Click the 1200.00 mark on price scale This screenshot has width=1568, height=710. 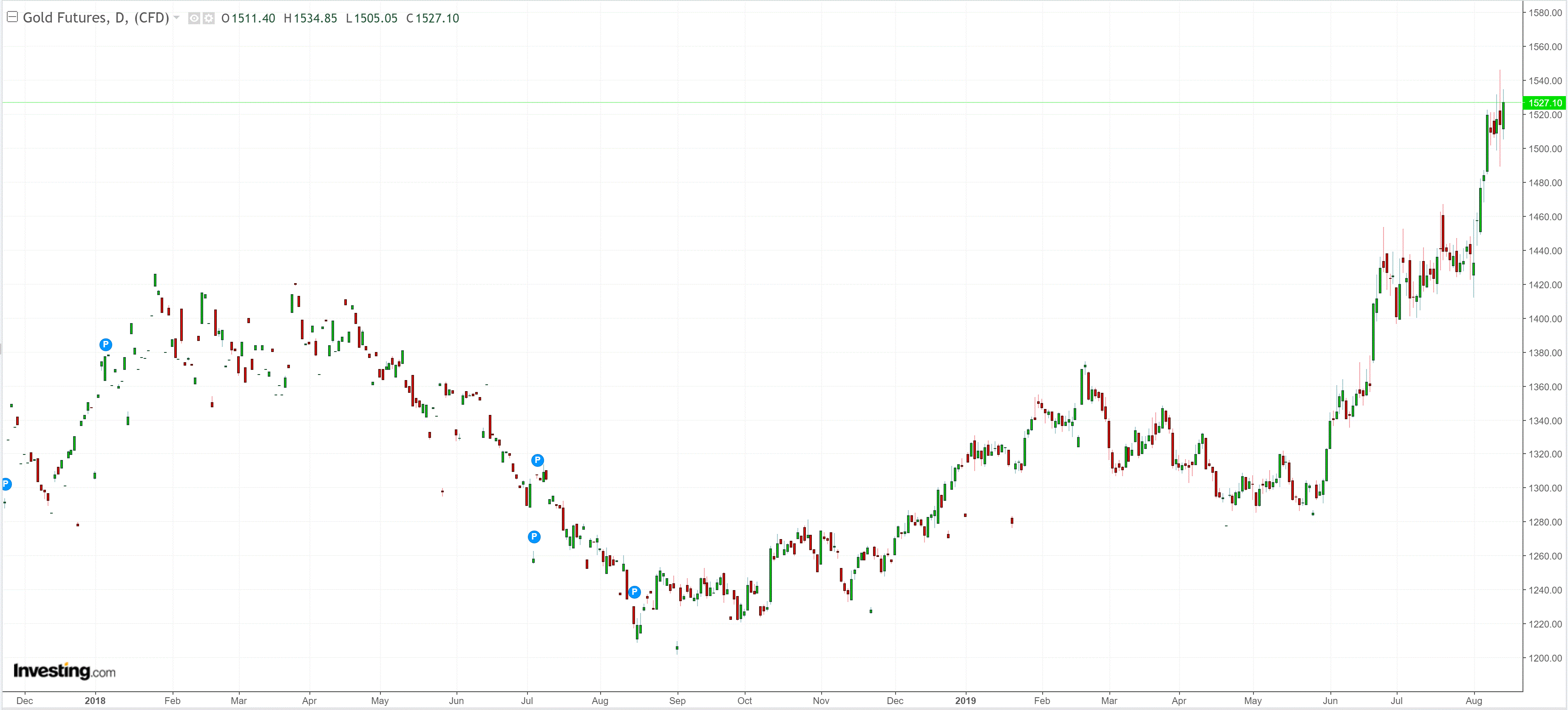pos(1545,658)
